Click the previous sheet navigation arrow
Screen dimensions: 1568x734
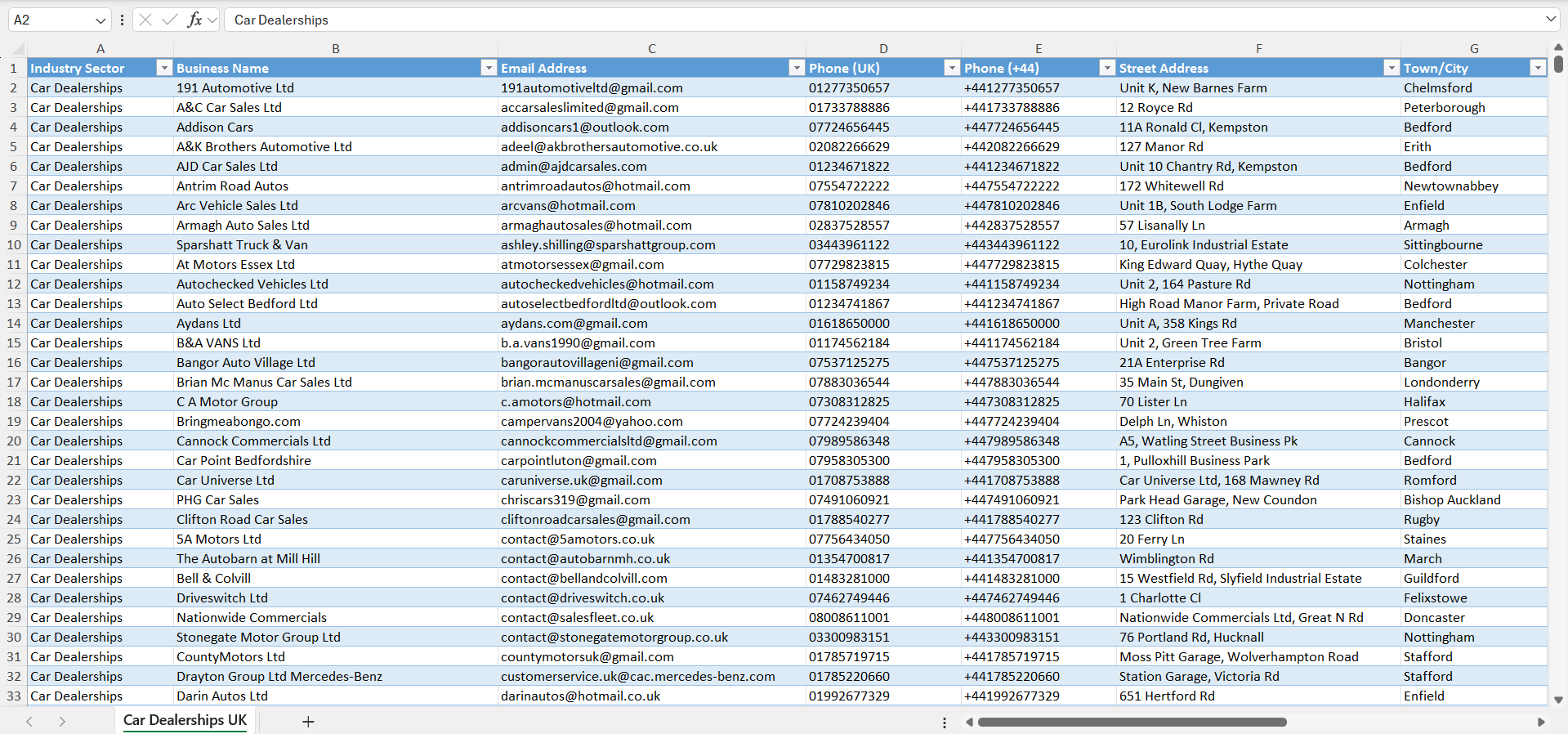[x=29, y=721]
